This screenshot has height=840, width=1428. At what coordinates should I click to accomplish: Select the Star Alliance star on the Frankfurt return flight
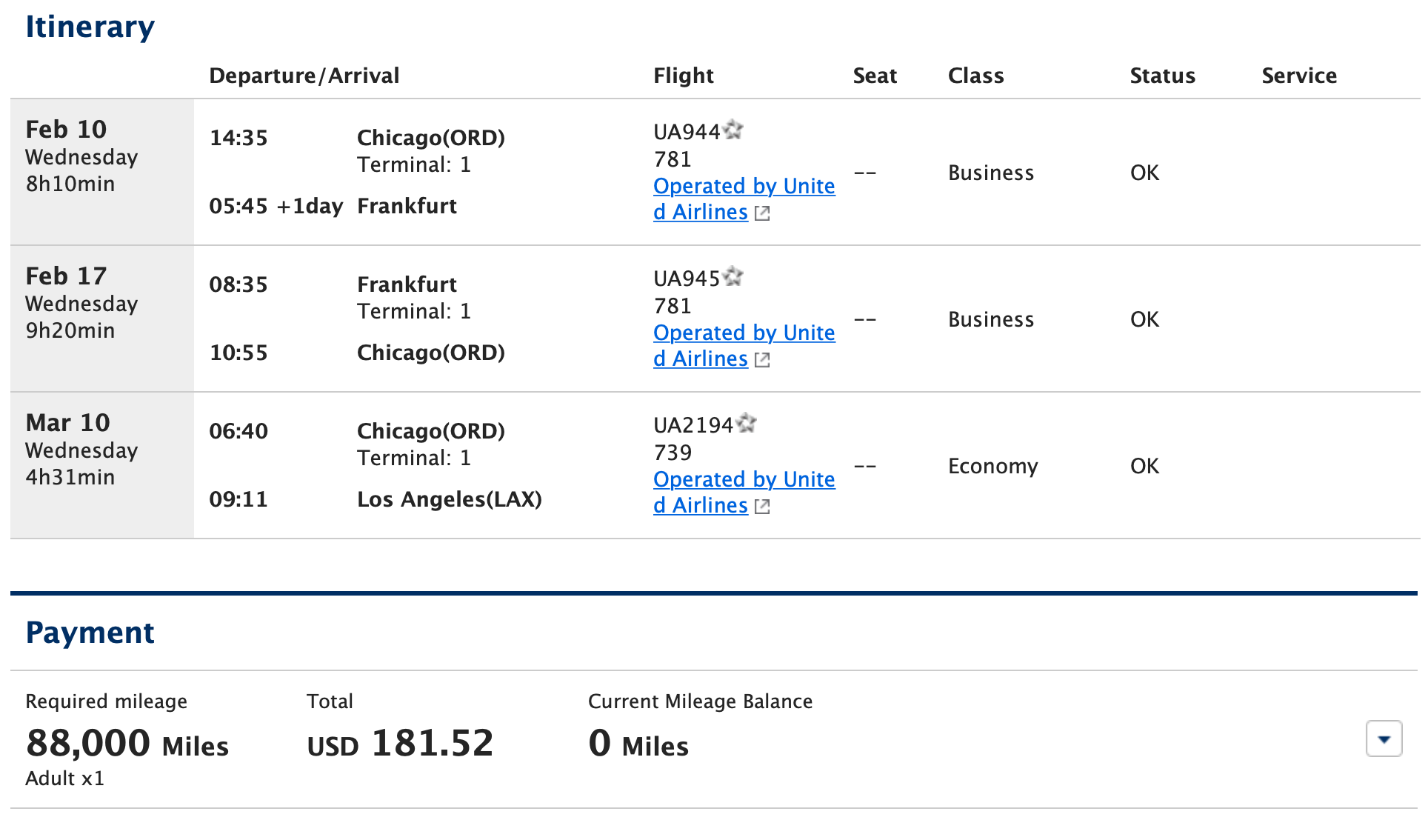pyautogui.click(x=734, y=277)
